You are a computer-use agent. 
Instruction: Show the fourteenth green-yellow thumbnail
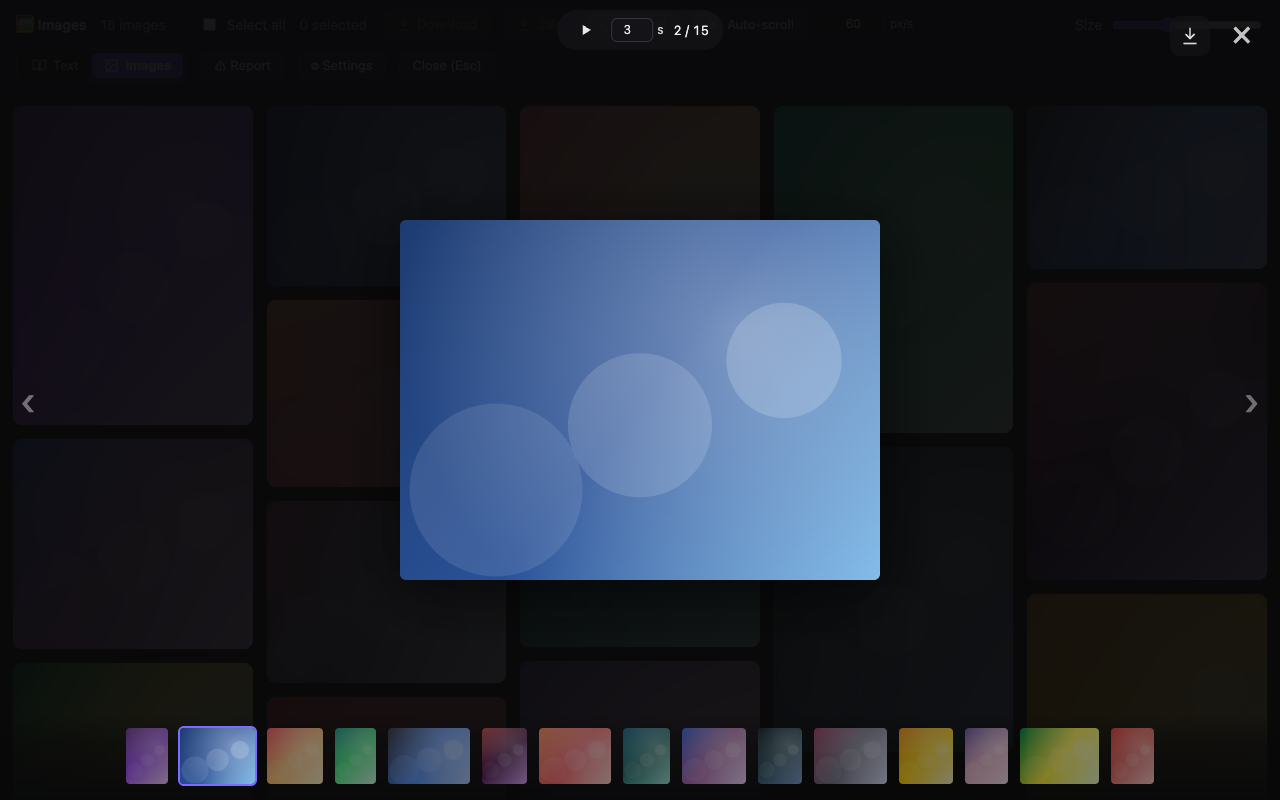tap(1059, 756)
